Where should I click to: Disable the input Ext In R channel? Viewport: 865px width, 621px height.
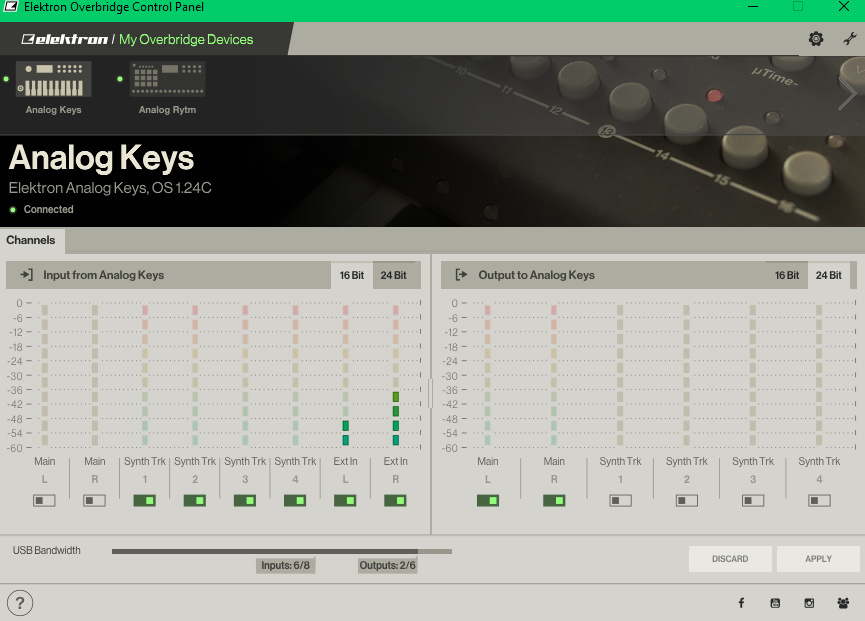click(x=395, y=500)
